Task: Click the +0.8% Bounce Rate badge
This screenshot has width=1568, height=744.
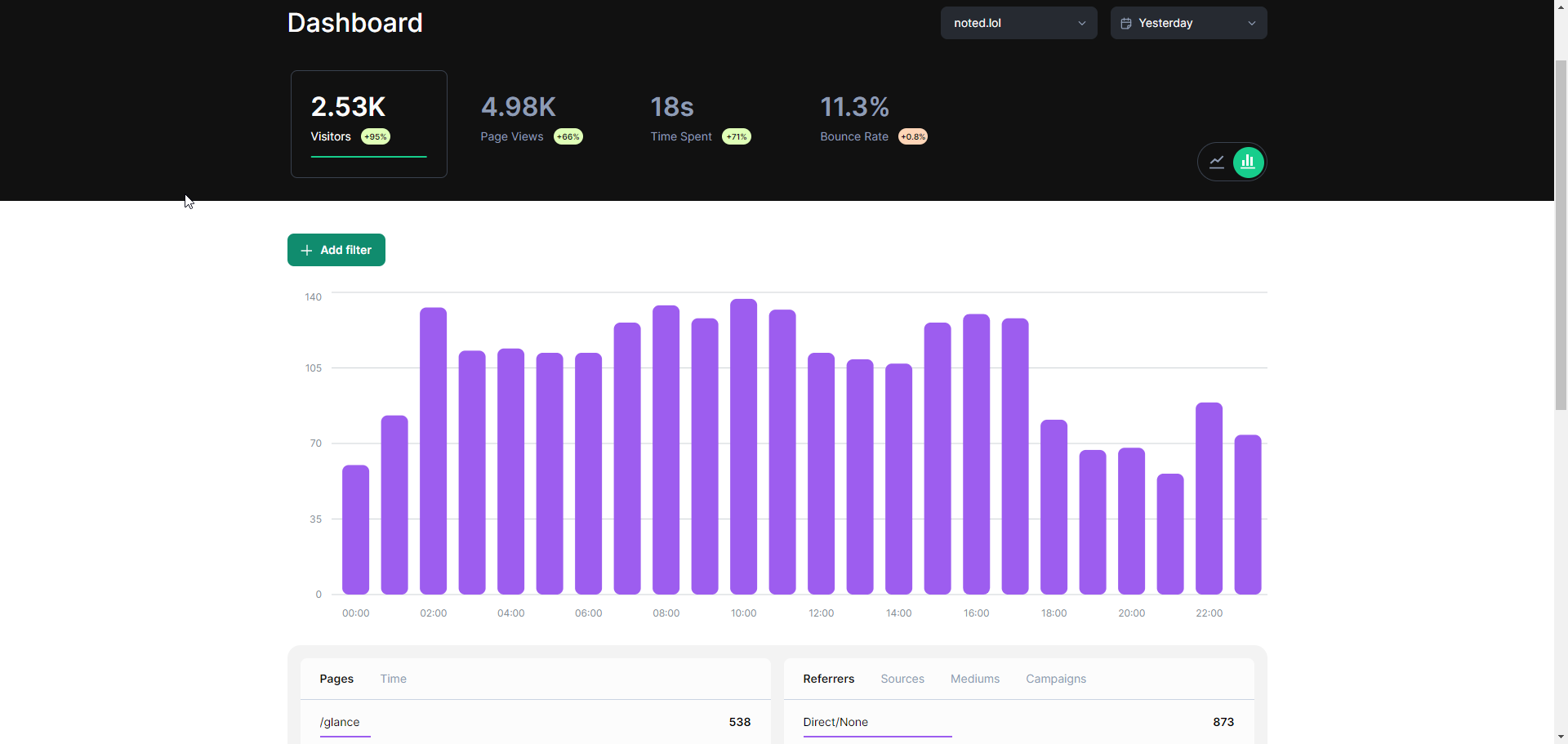Action: point(913,136)
